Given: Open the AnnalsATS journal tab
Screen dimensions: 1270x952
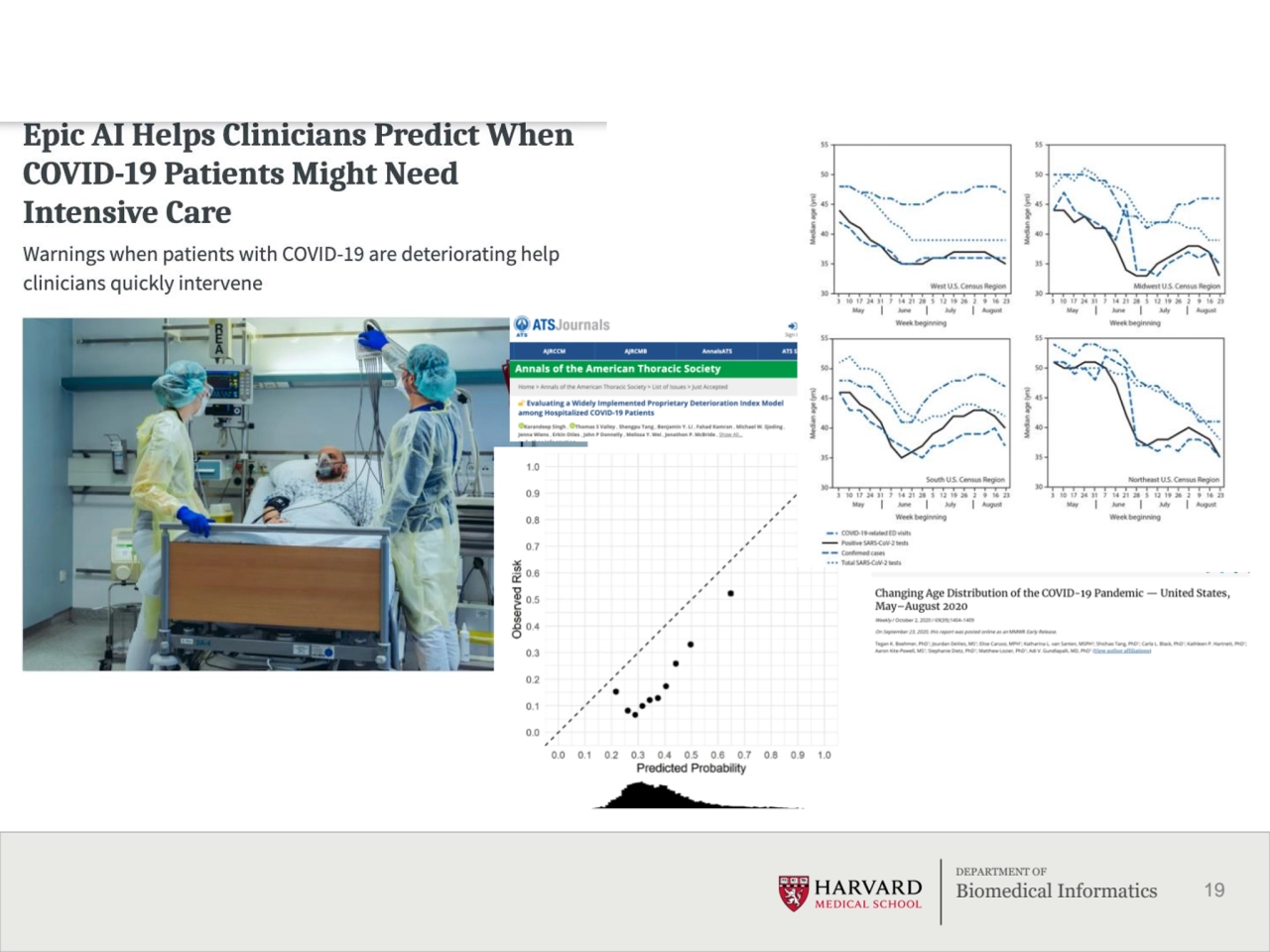Looking at the screenshot, I should pyautogui.click(x=717, y=351).
